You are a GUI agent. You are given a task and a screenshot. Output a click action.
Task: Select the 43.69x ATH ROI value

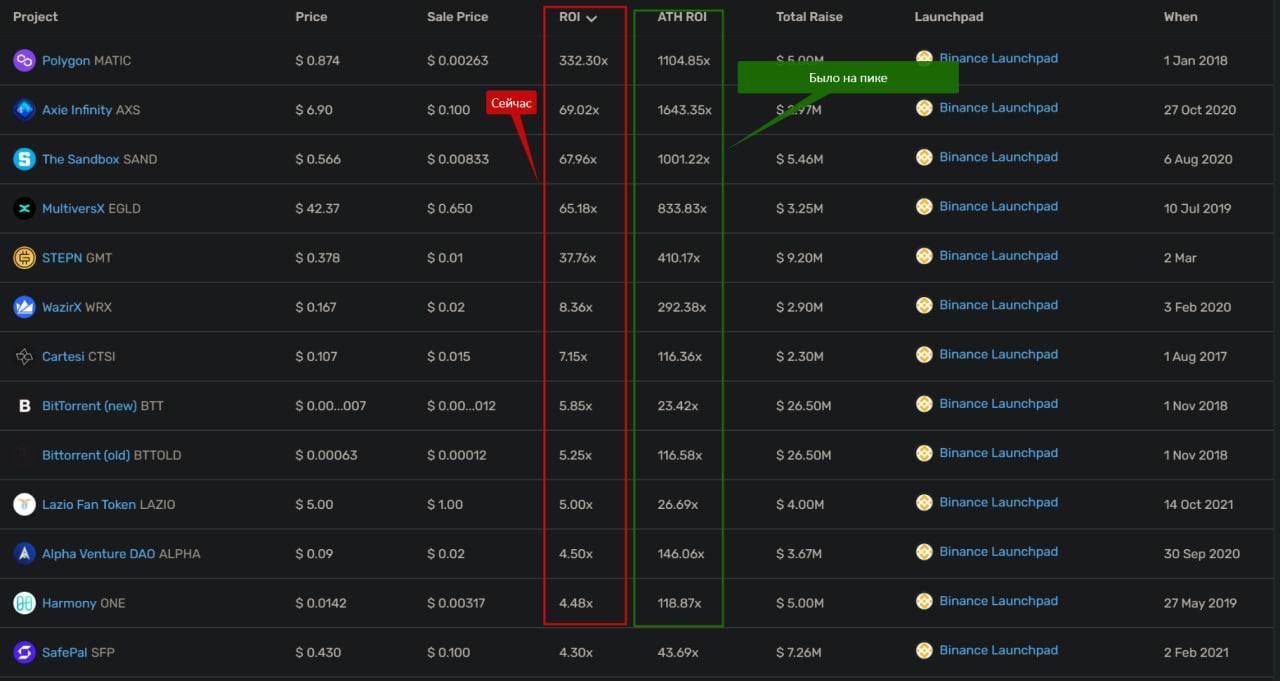pyautogui.click(x=677, y=653)
